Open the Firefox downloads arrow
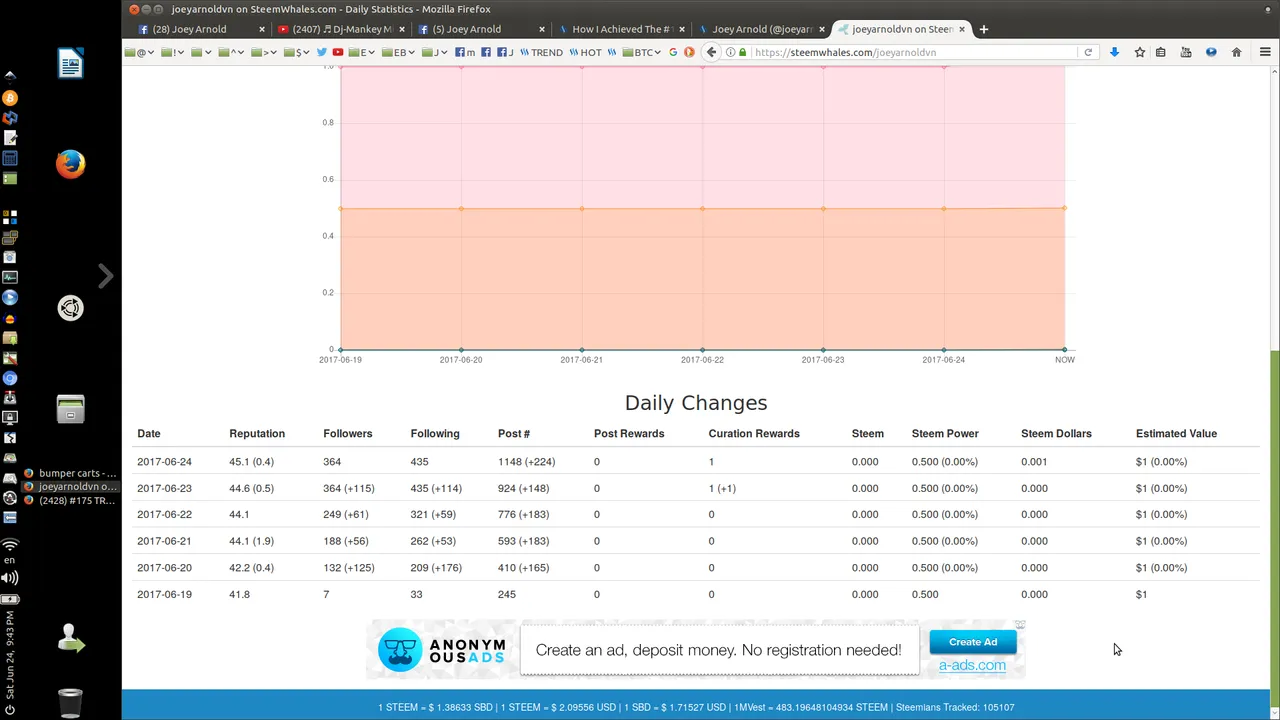This screenshot has height=720, width=1280. [1114, 52]
